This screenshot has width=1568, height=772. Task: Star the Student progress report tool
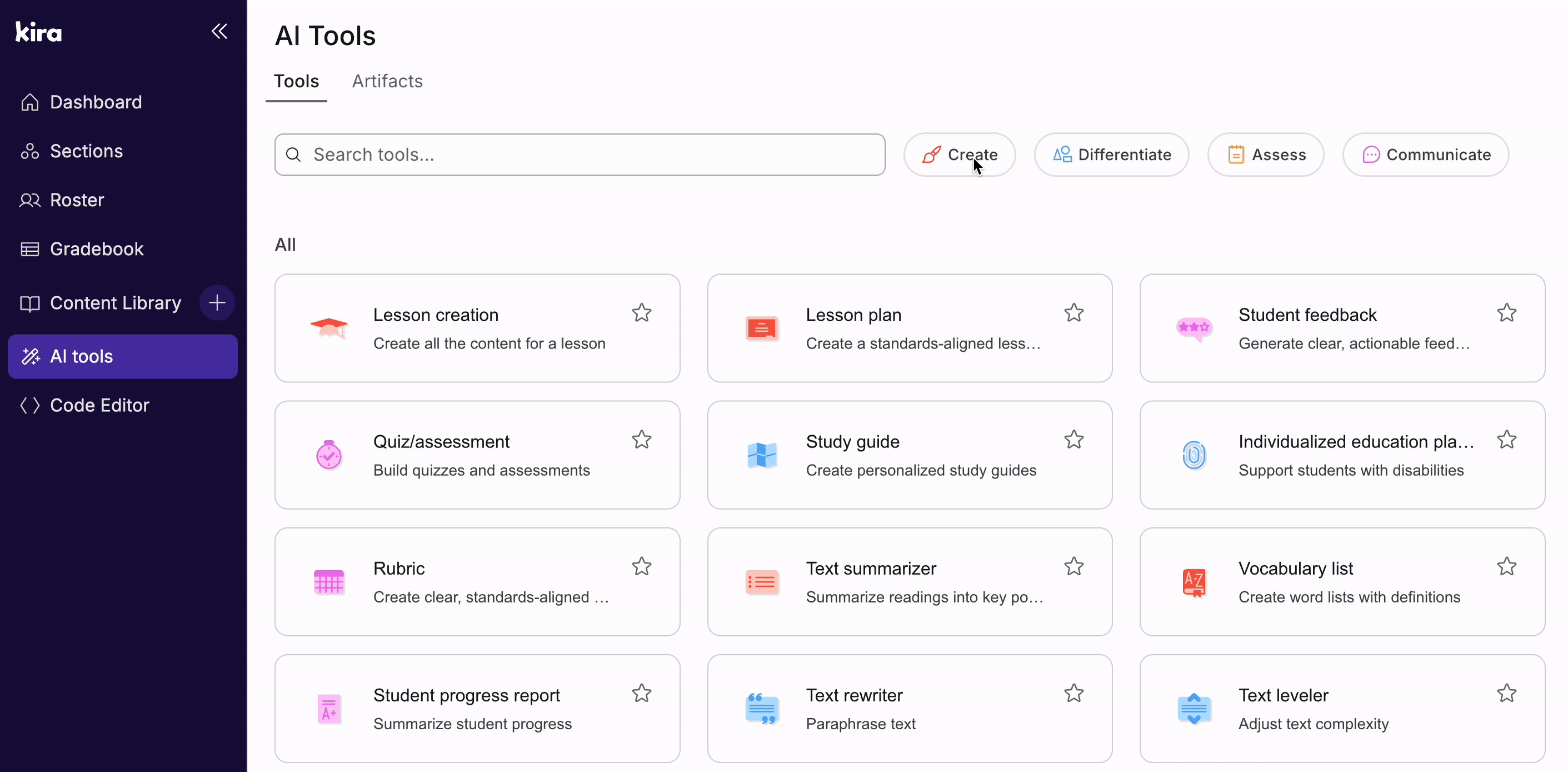coord(642,694)
